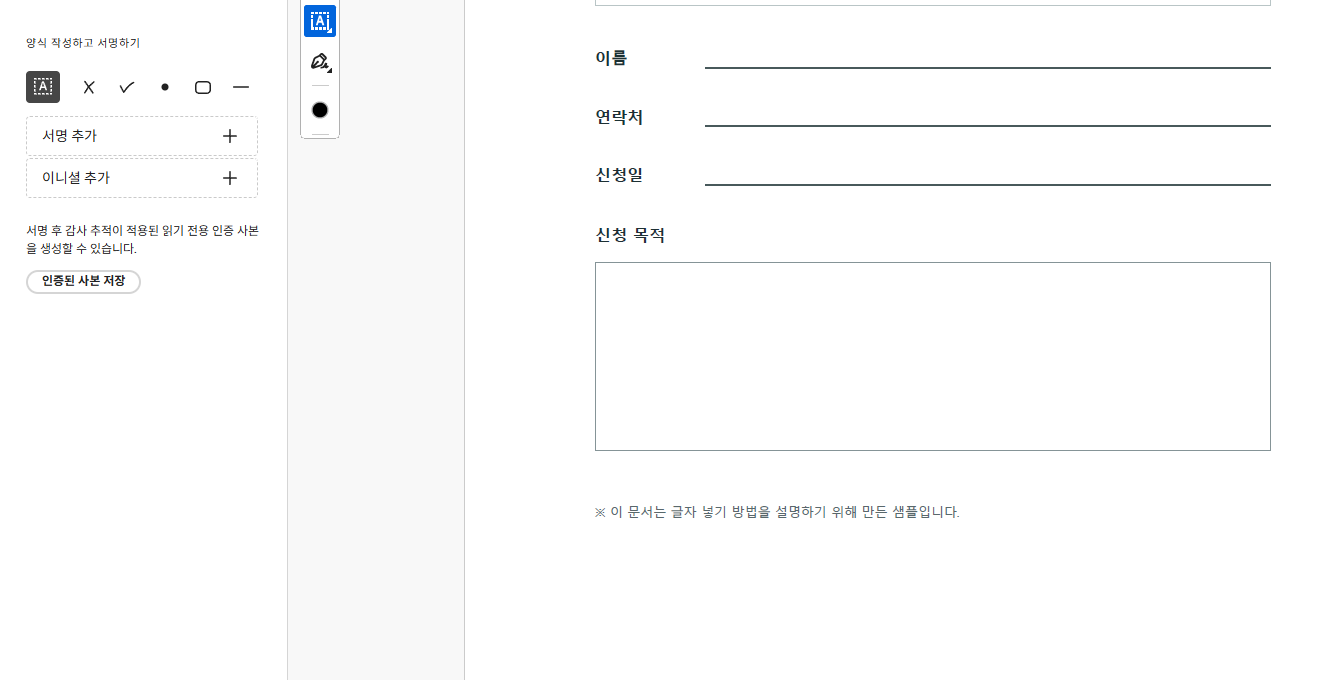Click 인증된 사본 저장 button
This screenshot has height=680, width=1330.
(83, 282)
